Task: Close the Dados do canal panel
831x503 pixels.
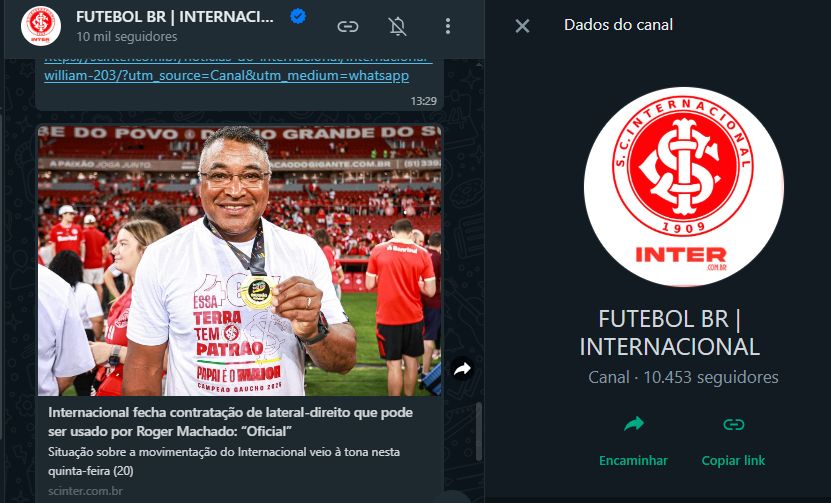Action: (522, 25)
